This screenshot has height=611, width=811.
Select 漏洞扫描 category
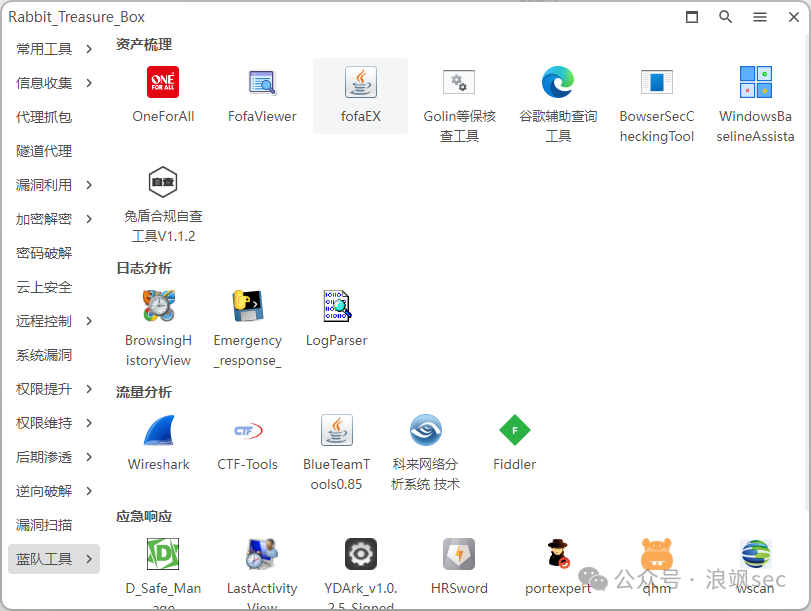click(x=44, y=525)
